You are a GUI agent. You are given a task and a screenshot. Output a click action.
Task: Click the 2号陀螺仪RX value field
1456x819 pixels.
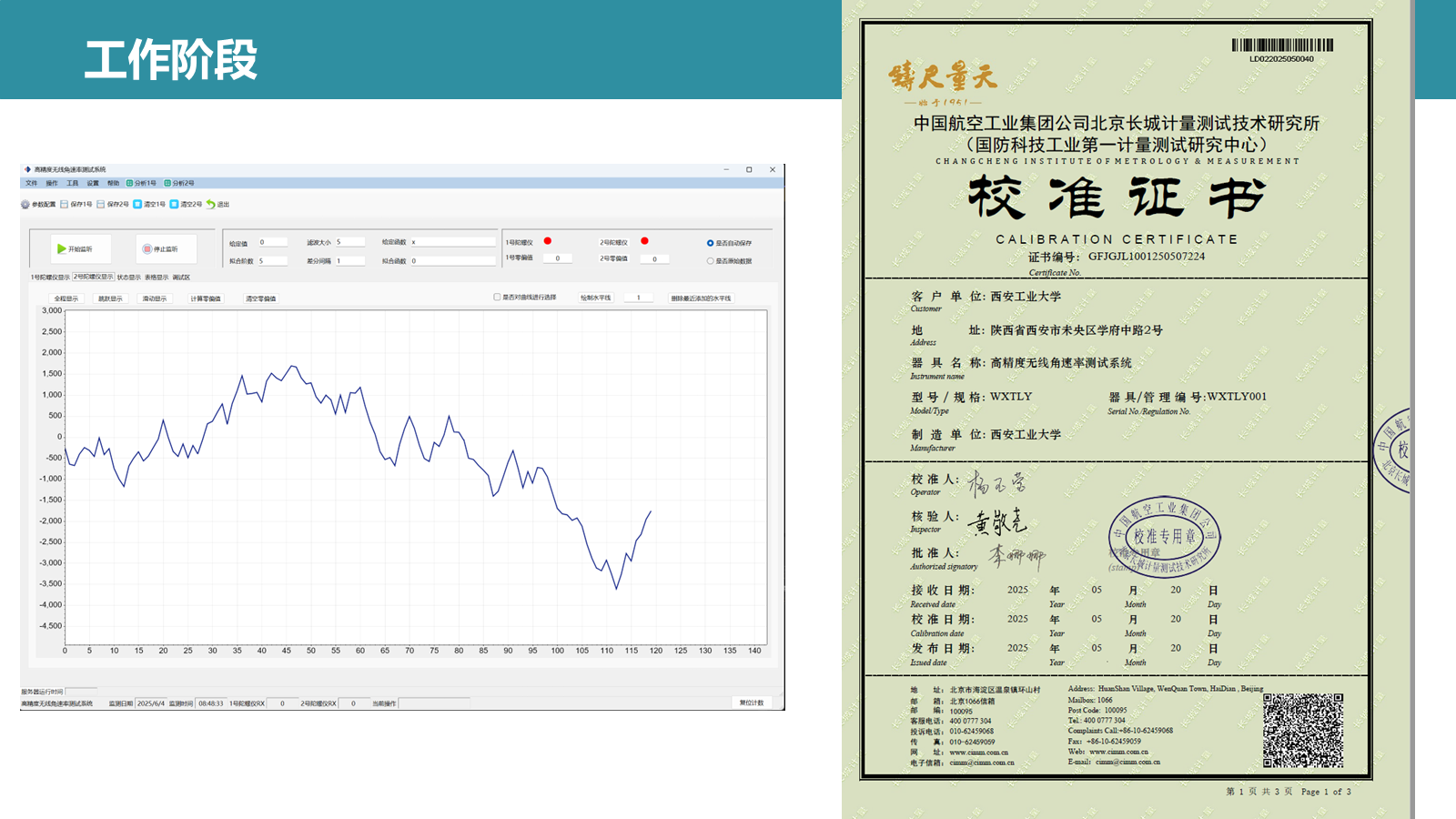click(353, 703)
